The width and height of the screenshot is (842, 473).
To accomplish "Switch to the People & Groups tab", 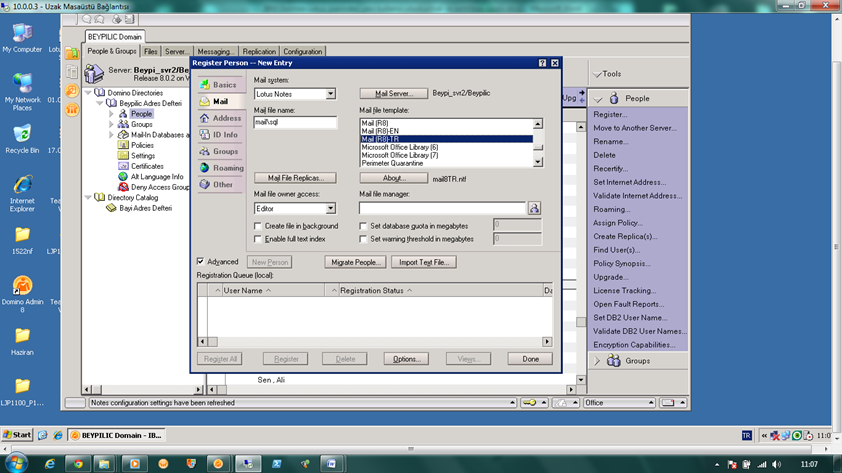I will click(112, 51).
